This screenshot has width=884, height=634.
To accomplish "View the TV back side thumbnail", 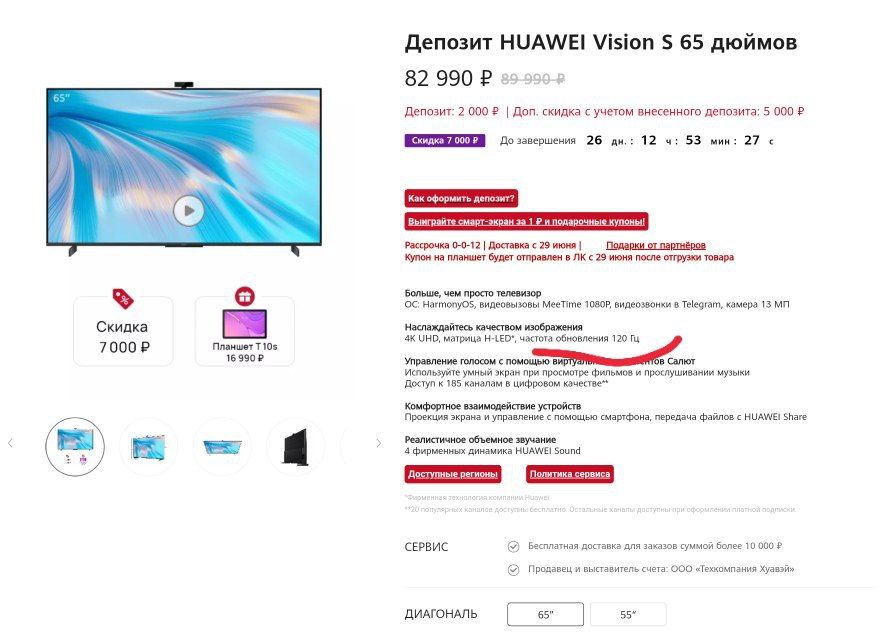I will point(295,446).
